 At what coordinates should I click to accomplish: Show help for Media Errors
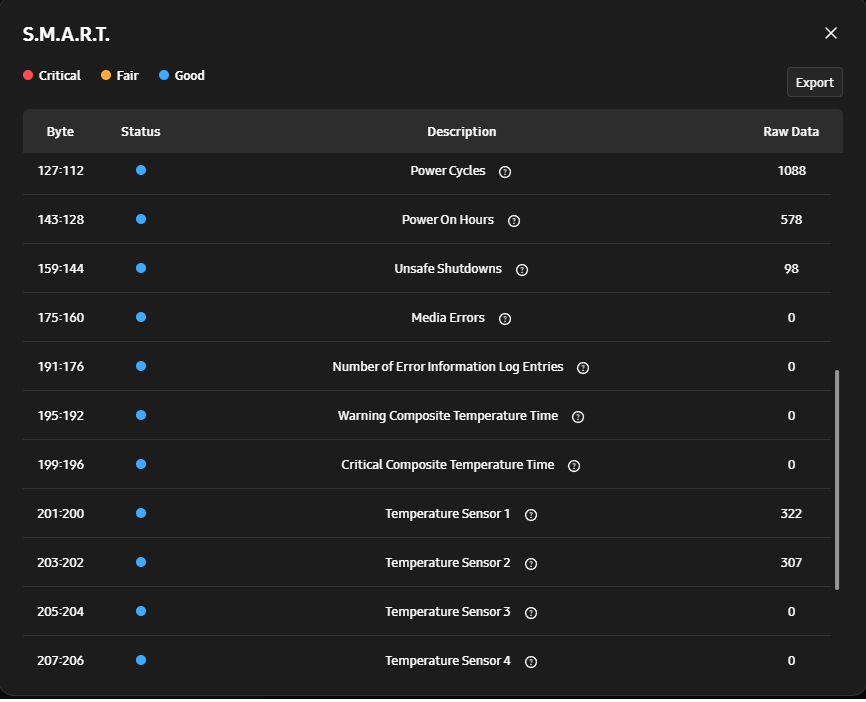pyautogui.click(x=505, y=319)
